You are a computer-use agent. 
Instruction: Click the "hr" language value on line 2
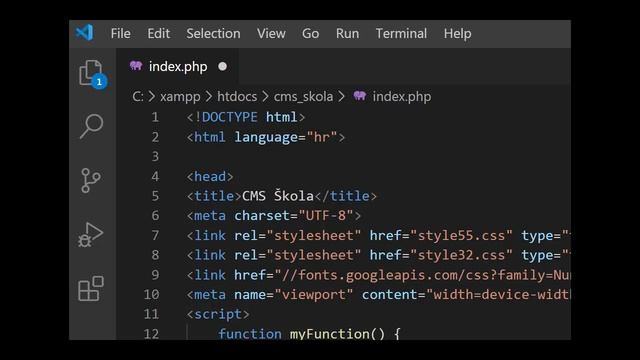[x=322, y=137]
